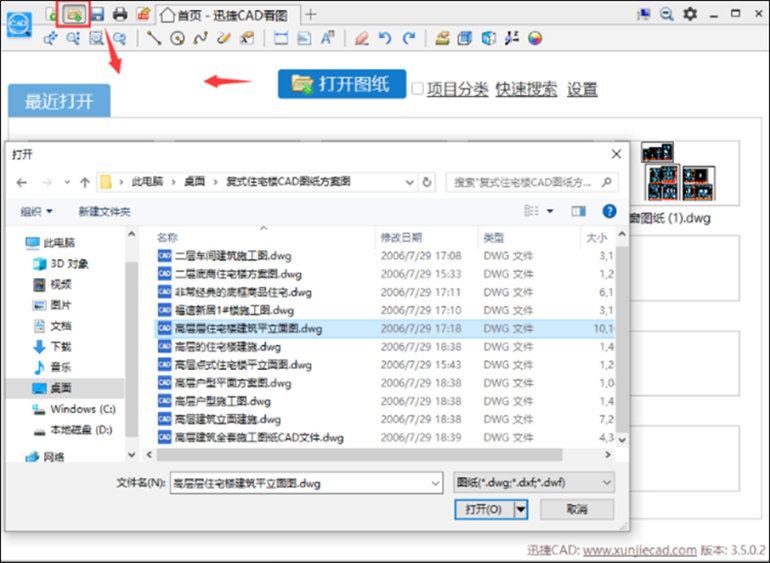Viewport: 770px width, 563px height.
Task: Expand the file name combo box arrow
Action: pos(435,483)
